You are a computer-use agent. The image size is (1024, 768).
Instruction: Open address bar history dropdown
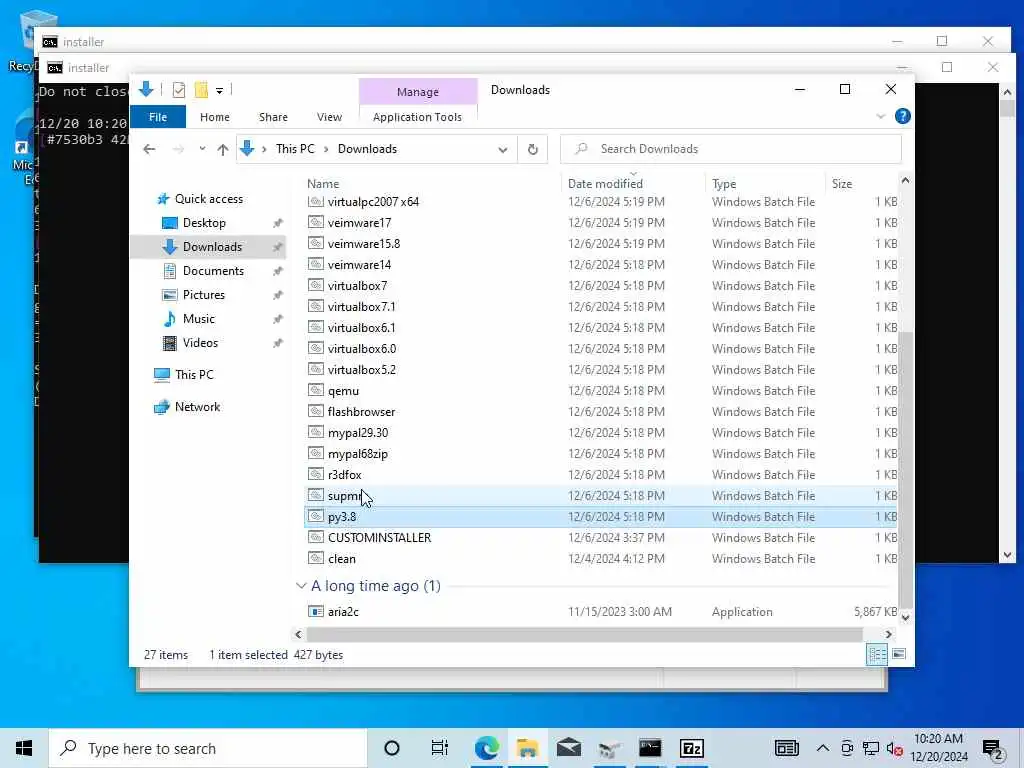[x=503, y=150]
